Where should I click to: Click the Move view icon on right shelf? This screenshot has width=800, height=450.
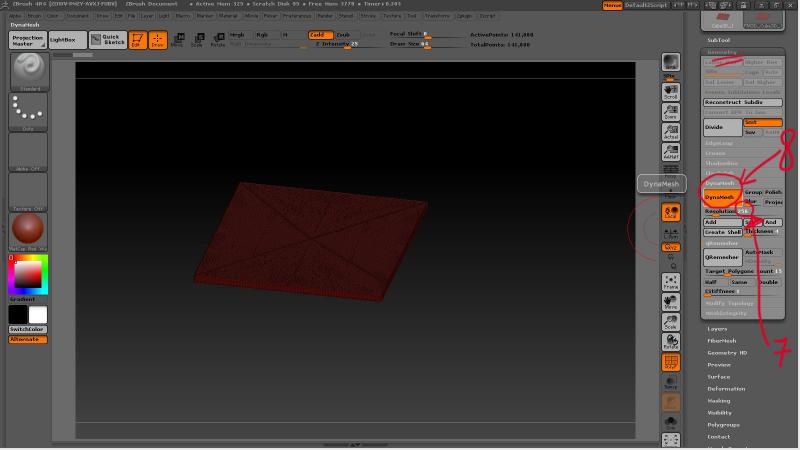(x=670, y=302)
